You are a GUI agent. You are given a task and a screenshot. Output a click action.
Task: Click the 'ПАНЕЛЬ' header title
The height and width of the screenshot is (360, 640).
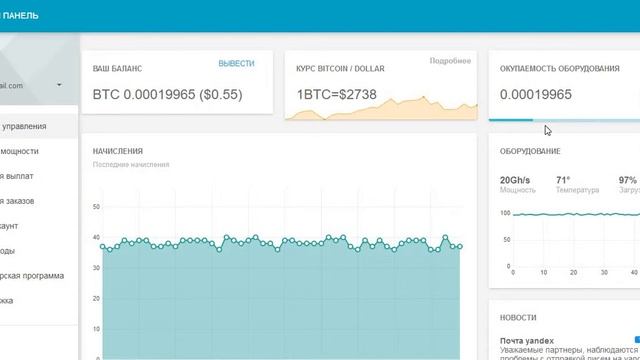(20, 16)
